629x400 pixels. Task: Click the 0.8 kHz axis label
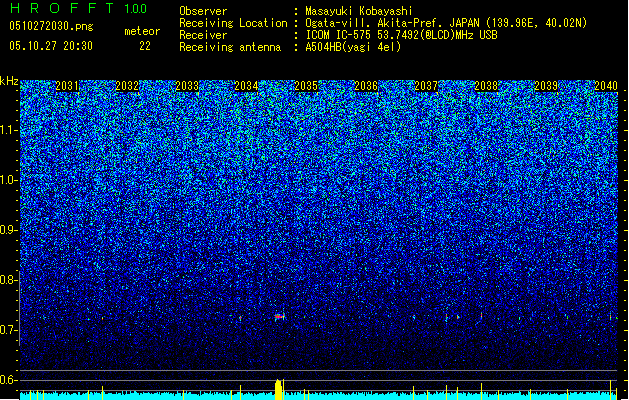[8, 280]
